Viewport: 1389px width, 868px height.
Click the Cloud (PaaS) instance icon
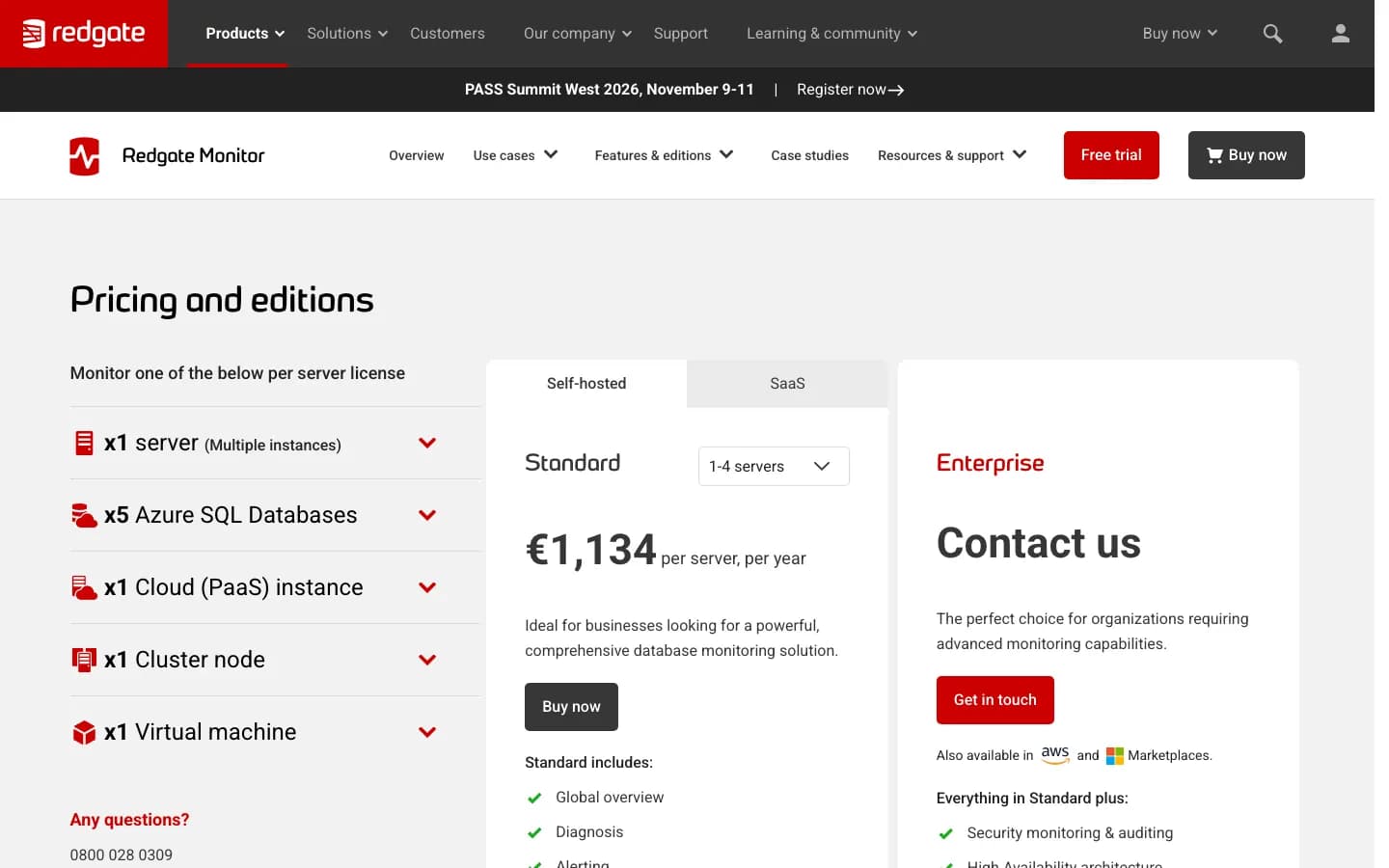pos(84,587)
